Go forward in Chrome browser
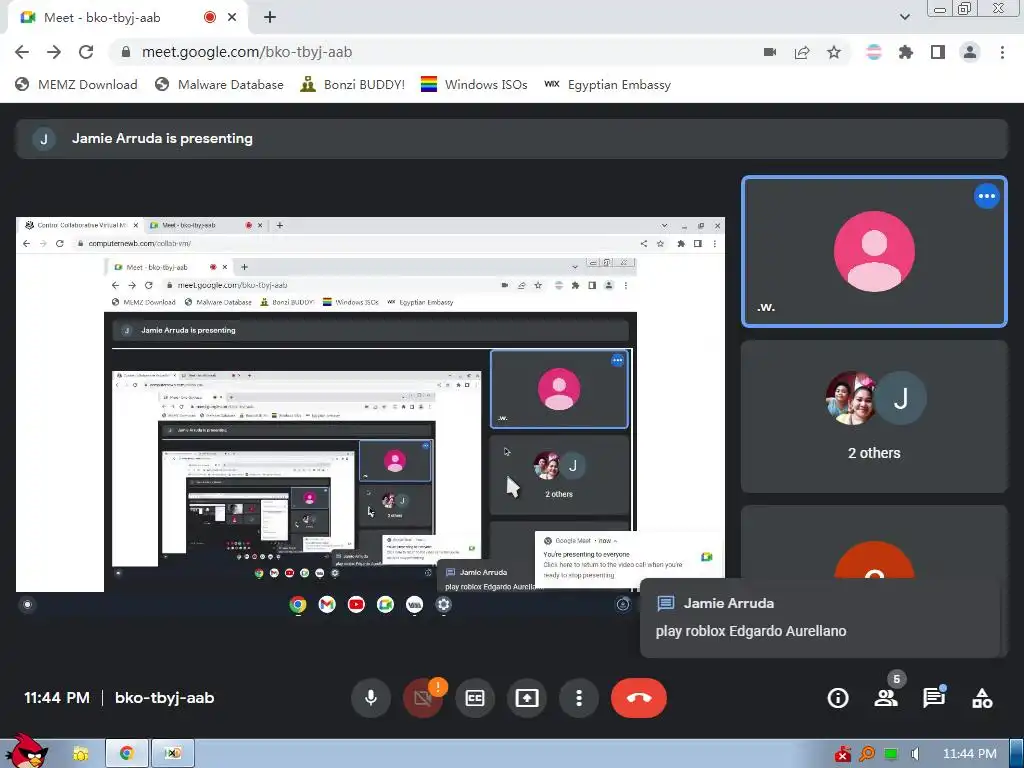Image resolution: width=1024 pixels, height=768 pixels. pyautogui.click(x=54, y=52)
